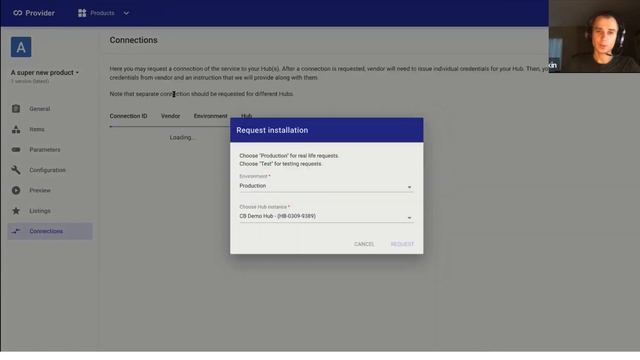640x360 pixels.
Task: Click the Provider infinity logo icon
Action: (17, 13)
